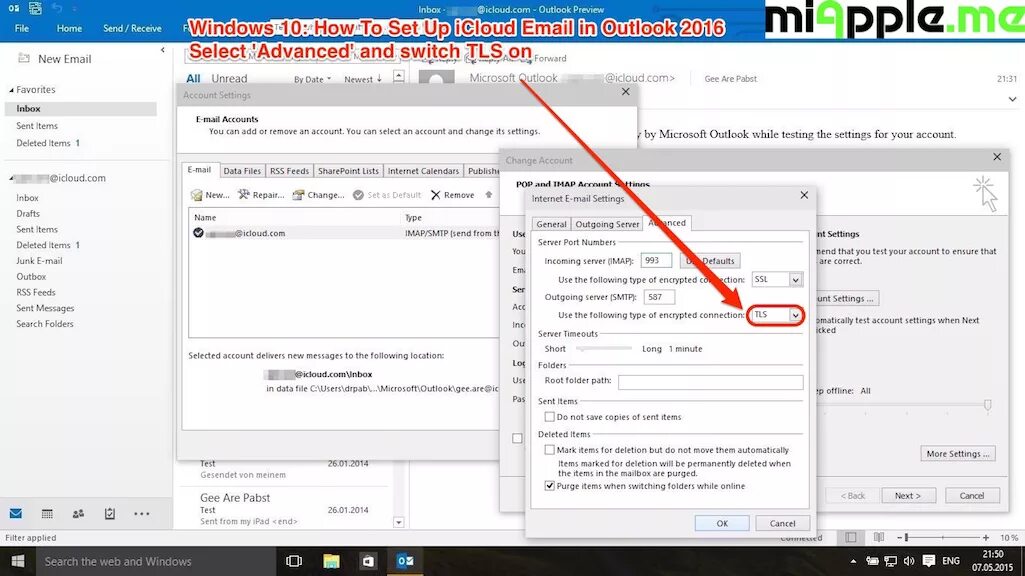The width and height of the screenshot is (1025, 576).
Task: Show hidden tray icons arrow
Action: [x=853, y=561]
